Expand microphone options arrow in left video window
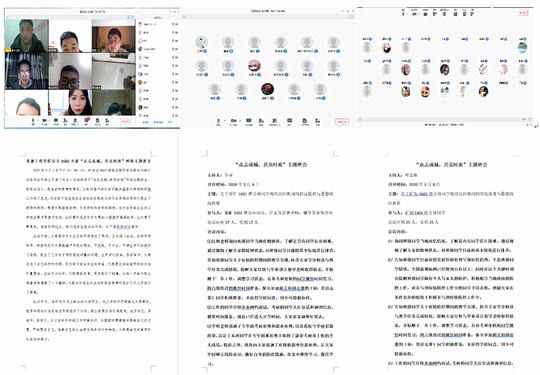540x375 pixels. (38, 121)
